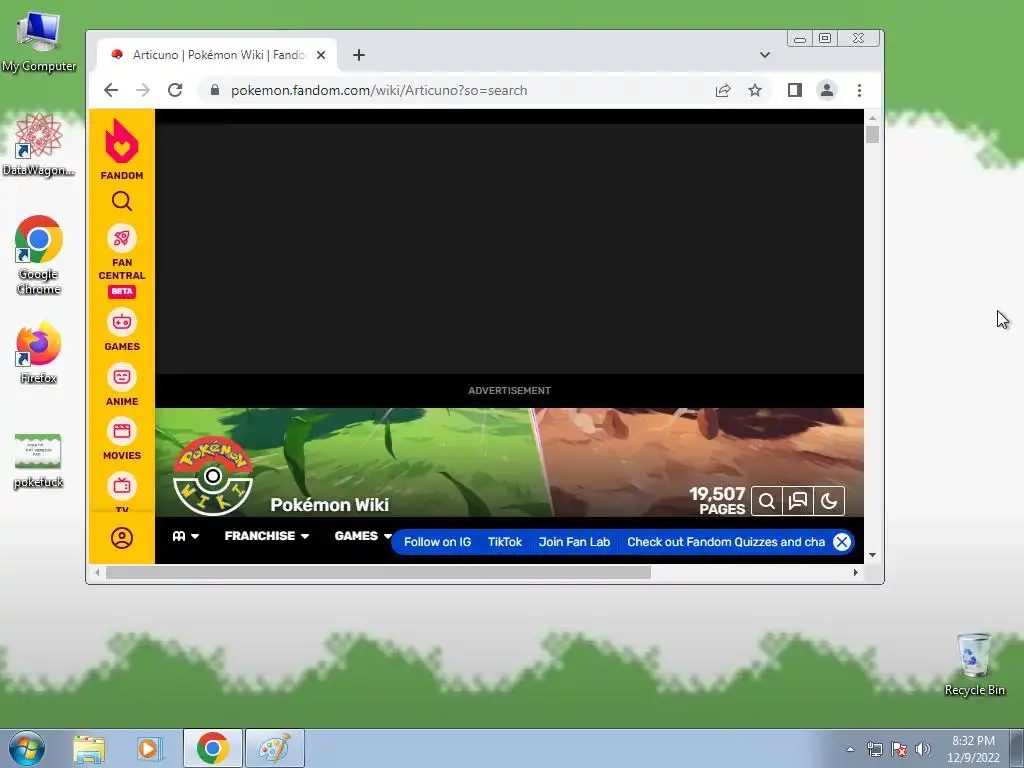Click Check out Fandom Quizzes link
This screenshot has width=1024, height=768.
(726, 542)
